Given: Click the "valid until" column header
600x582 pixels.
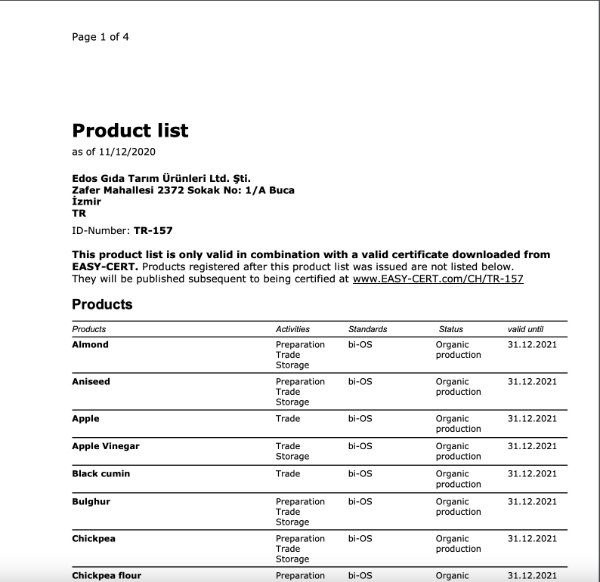Looking at the screenshot, I should [x=524, y=329].
